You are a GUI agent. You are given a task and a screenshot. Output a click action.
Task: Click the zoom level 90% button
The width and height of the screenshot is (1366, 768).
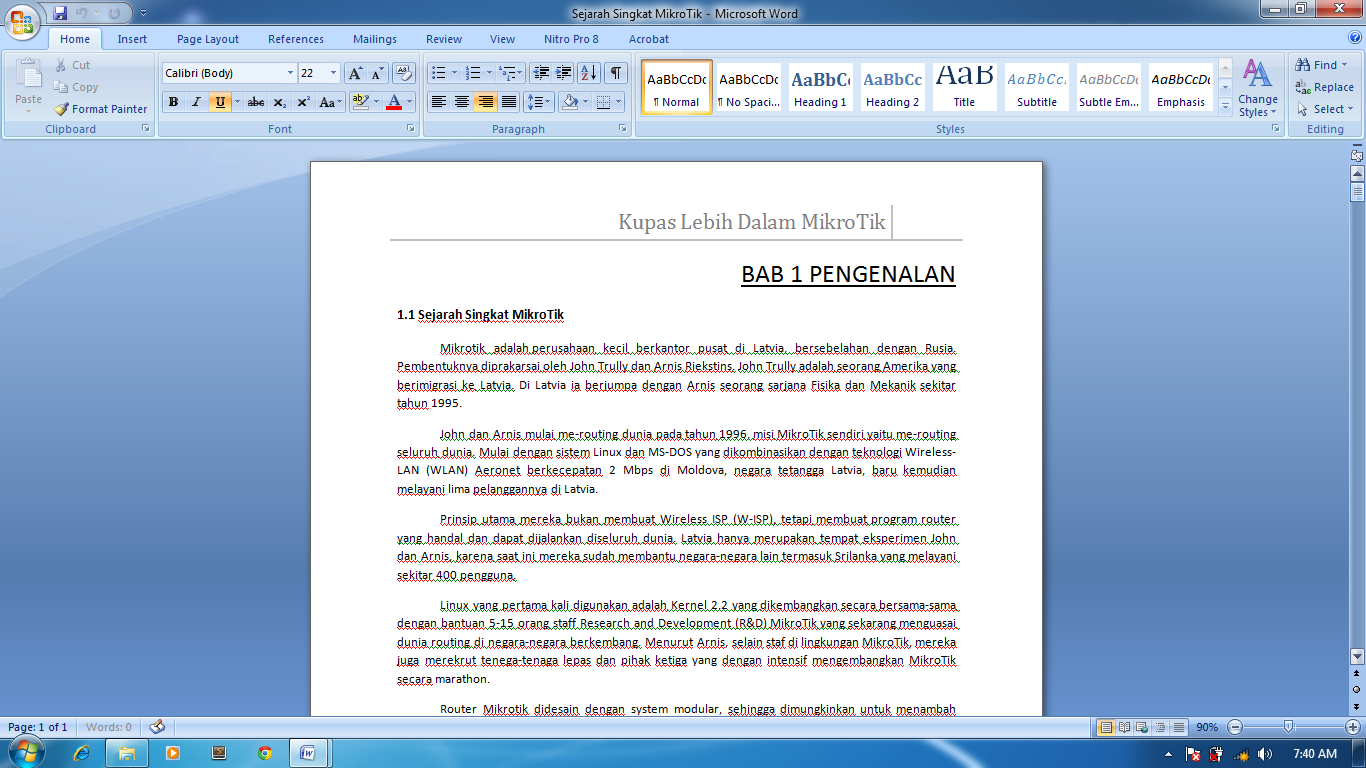[x=1206, y=727]
